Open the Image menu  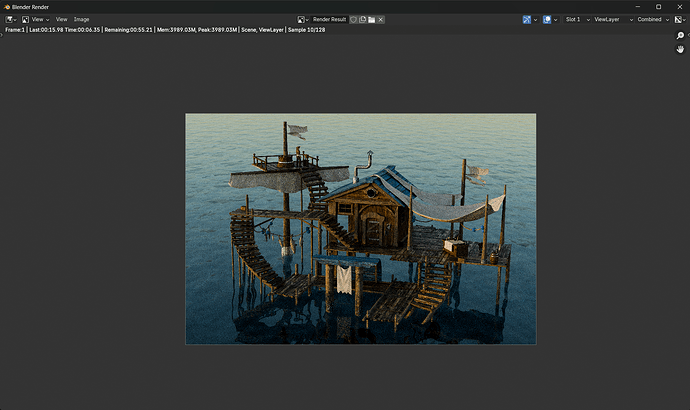(x=81, y=19)
